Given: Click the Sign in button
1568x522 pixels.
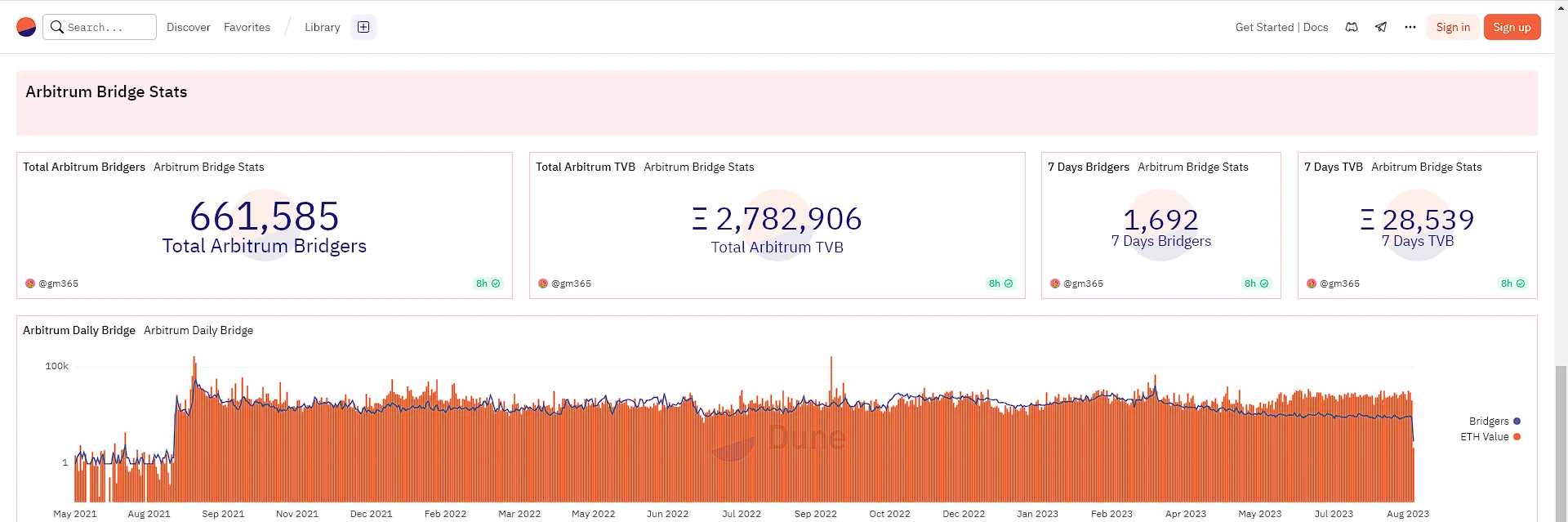Looking at the screenshot, I should tap(1453, 27).
